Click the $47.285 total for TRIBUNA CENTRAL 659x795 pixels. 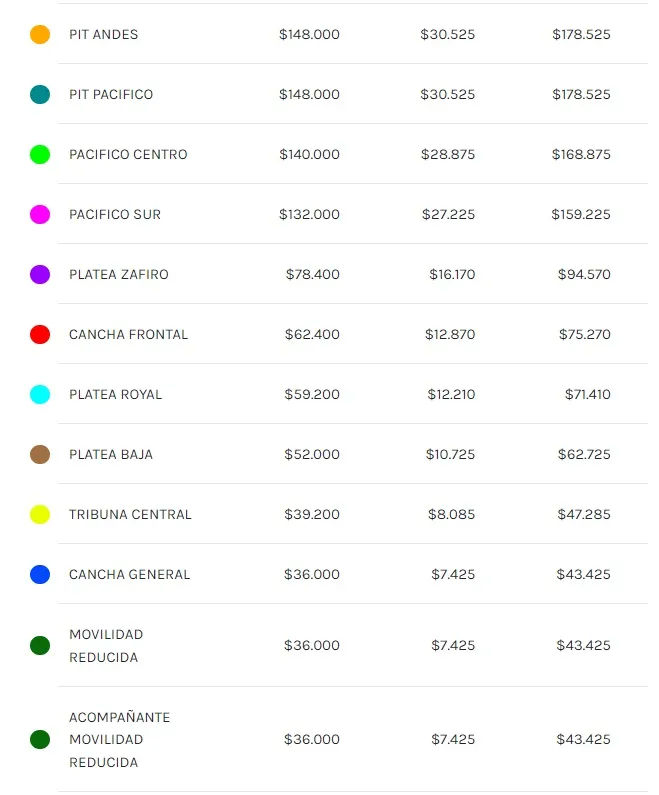[x=584, y=515]
